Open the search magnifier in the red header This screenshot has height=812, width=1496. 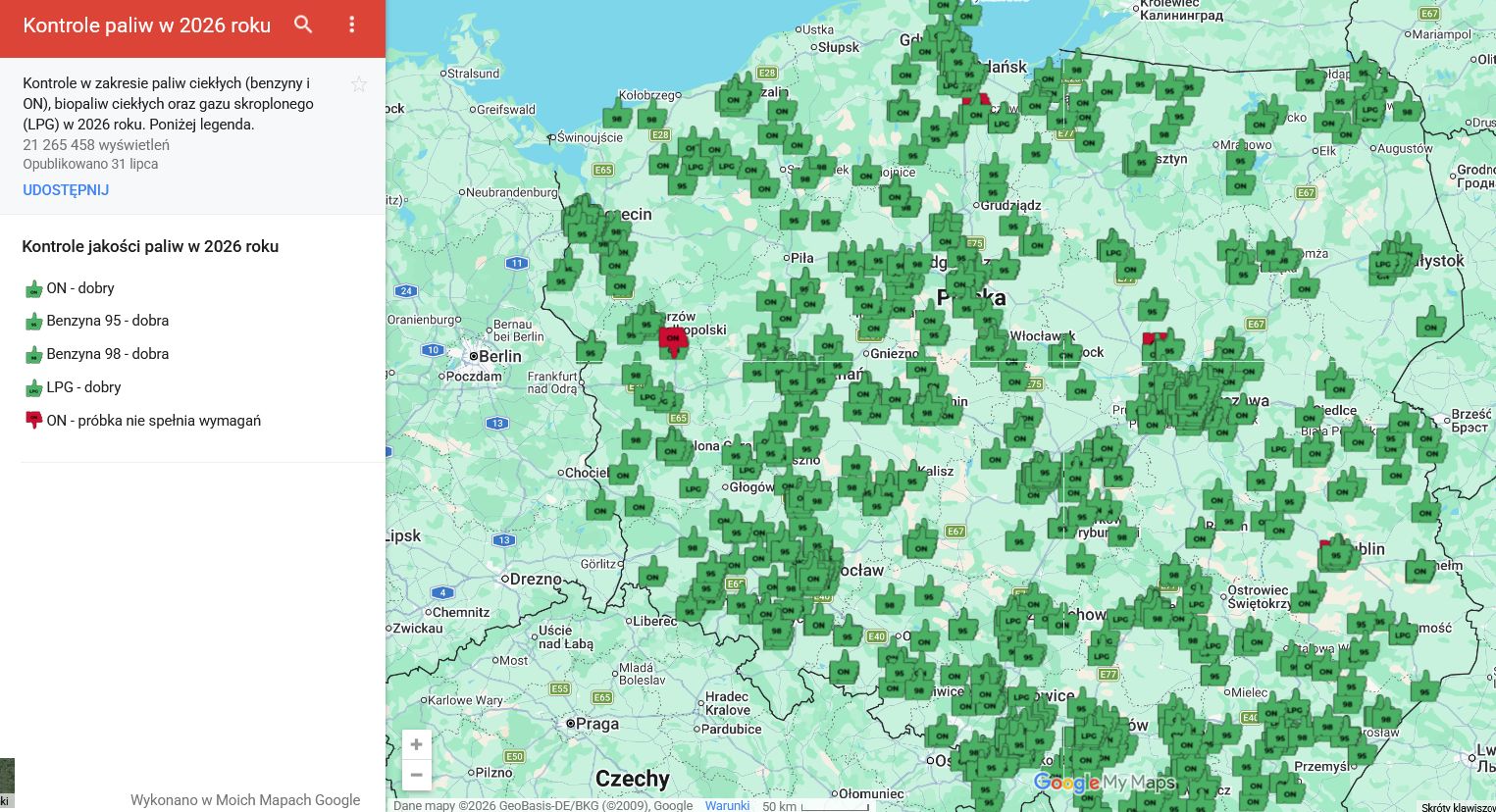point(303,25)
